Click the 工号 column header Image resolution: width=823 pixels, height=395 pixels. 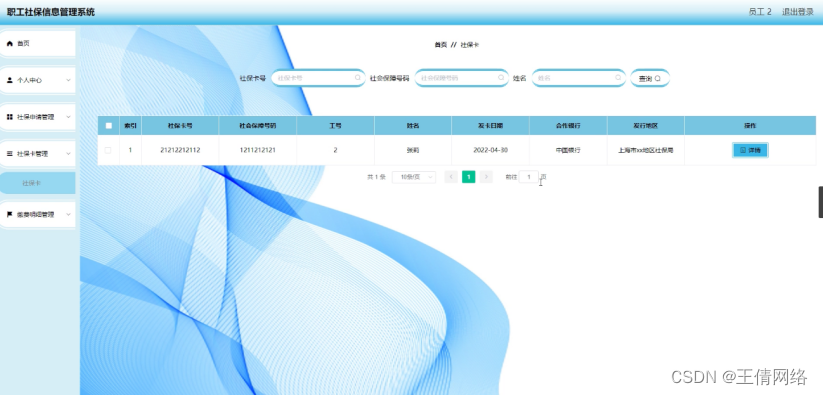point(335,126)
